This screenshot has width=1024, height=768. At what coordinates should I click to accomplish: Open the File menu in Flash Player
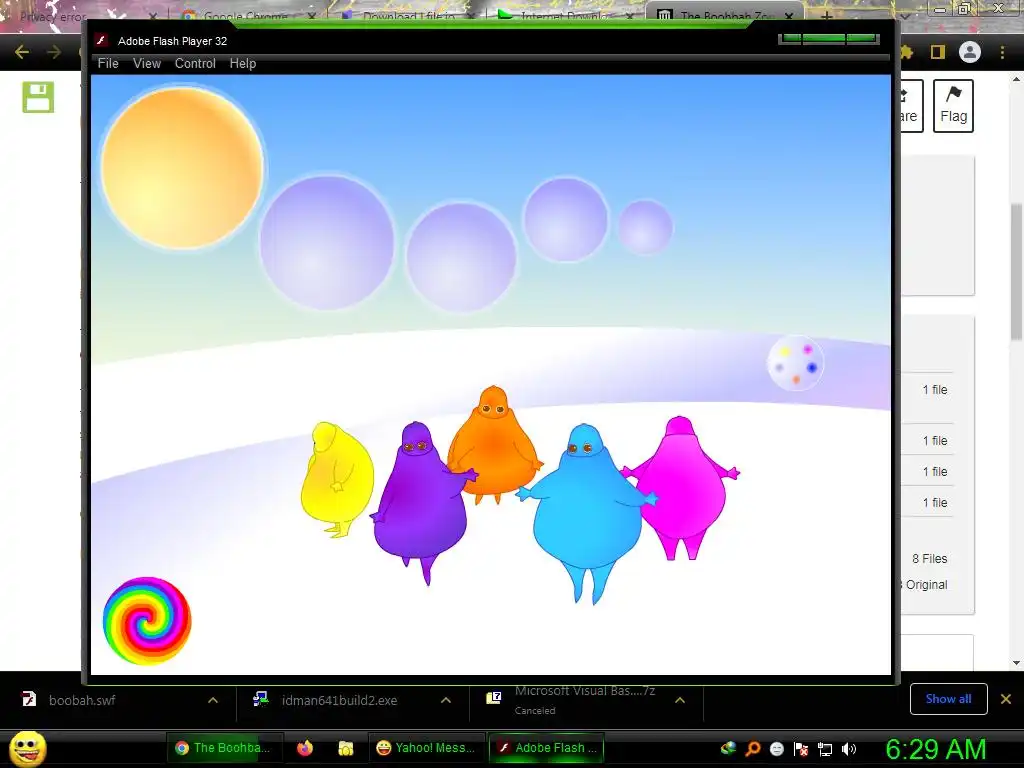[108, 63]
